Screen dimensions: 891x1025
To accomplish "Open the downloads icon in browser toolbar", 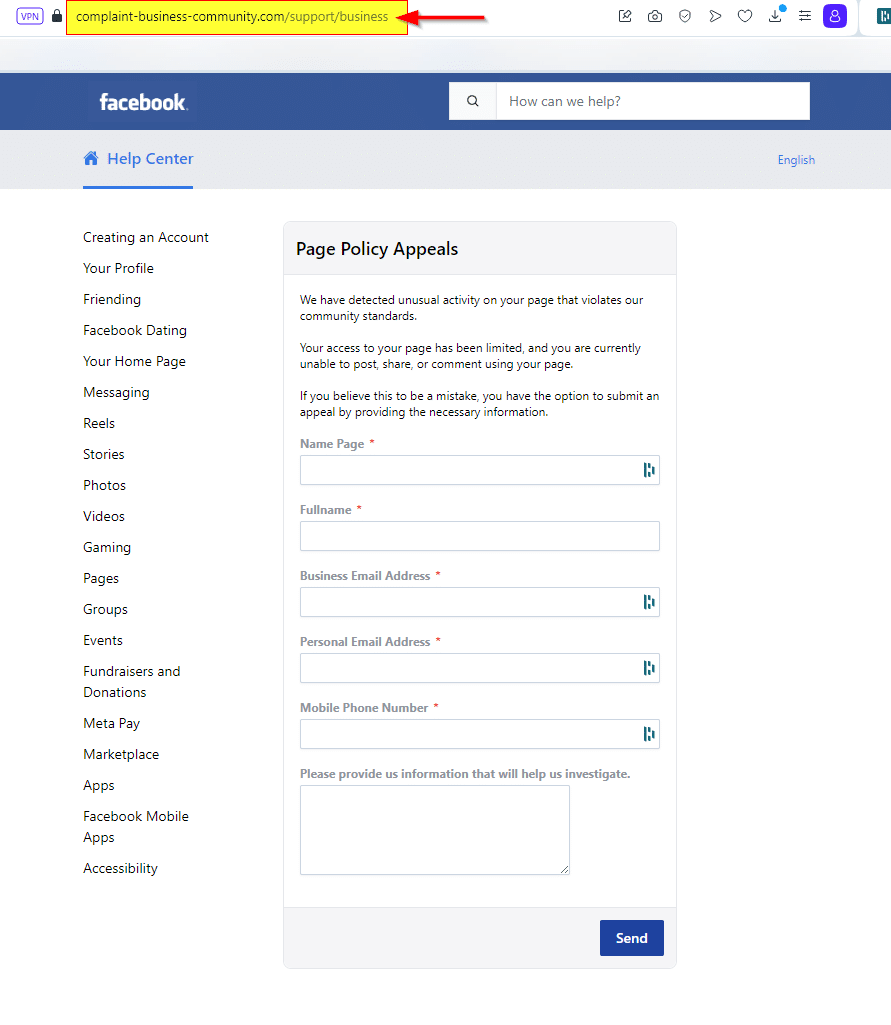I will click(775, 16).
